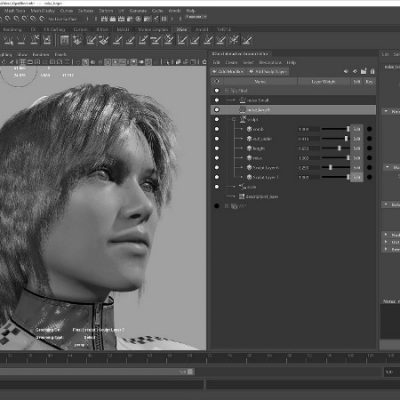Viewport: 400px width, 400px height.
Task: Collapse the second section arrow in the right panel
Action: coord(387,166)
